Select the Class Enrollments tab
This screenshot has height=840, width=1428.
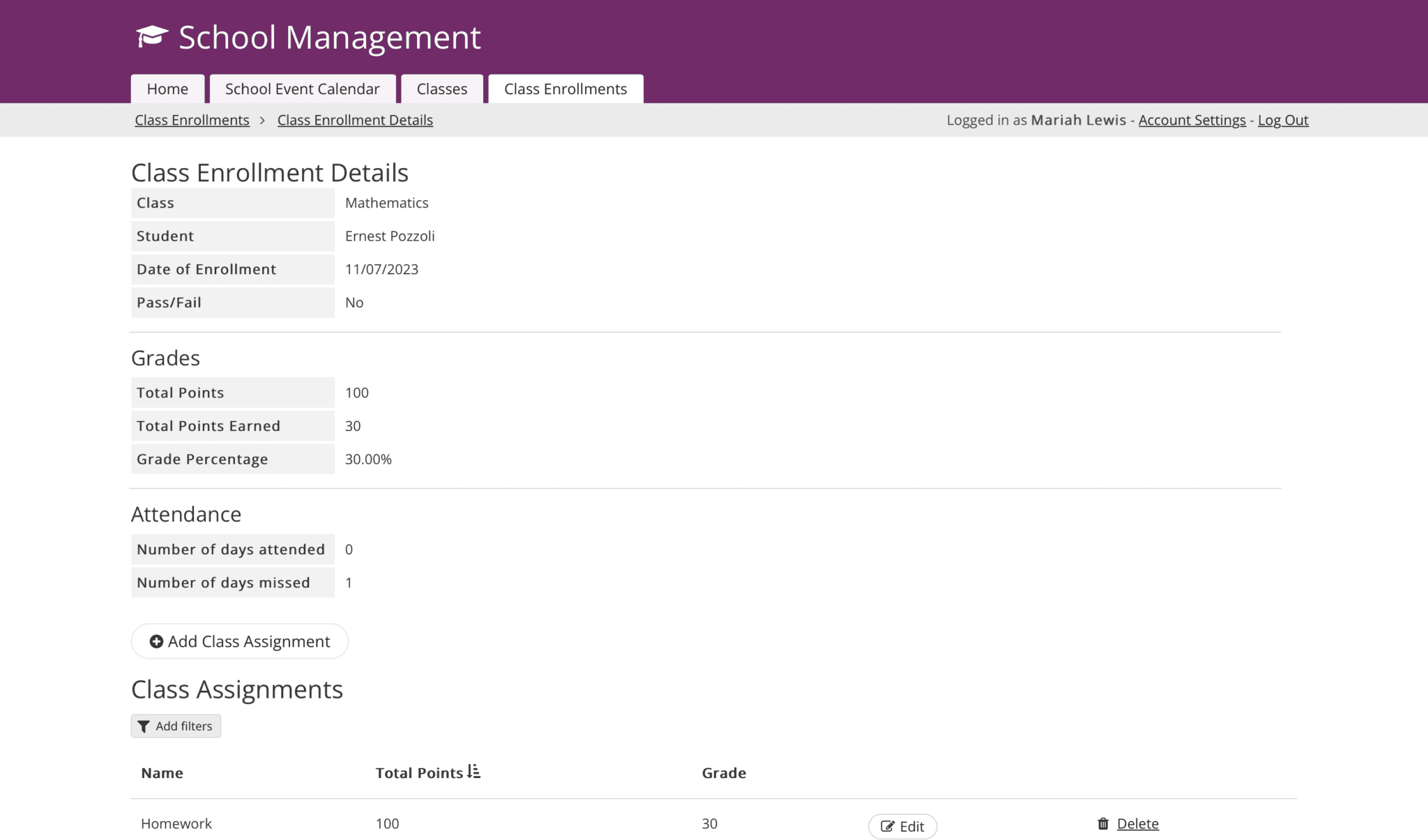[565, 89]
